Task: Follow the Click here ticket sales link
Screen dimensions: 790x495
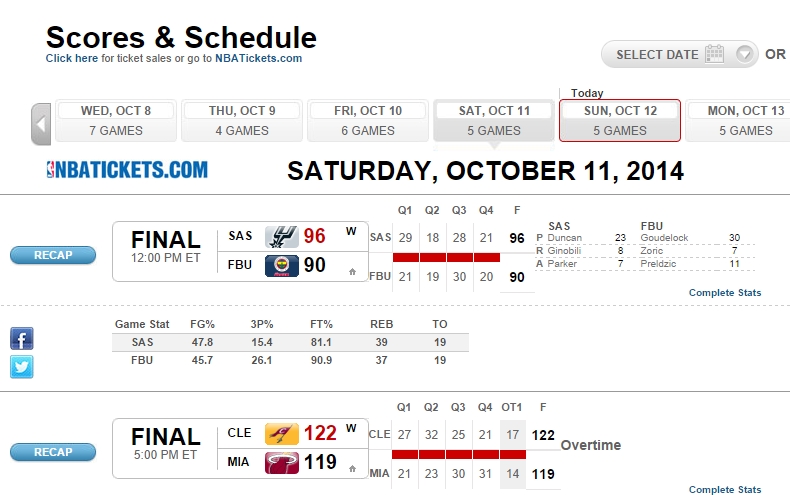Action: pos(72,58)
